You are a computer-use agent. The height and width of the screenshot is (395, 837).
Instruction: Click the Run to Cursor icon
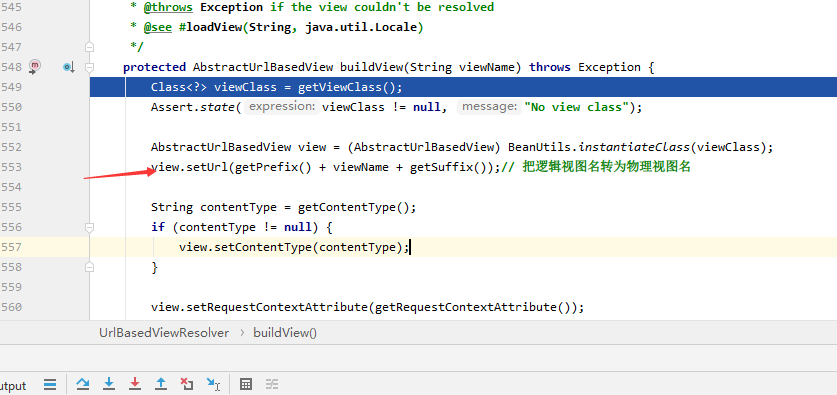coord(214,384)
